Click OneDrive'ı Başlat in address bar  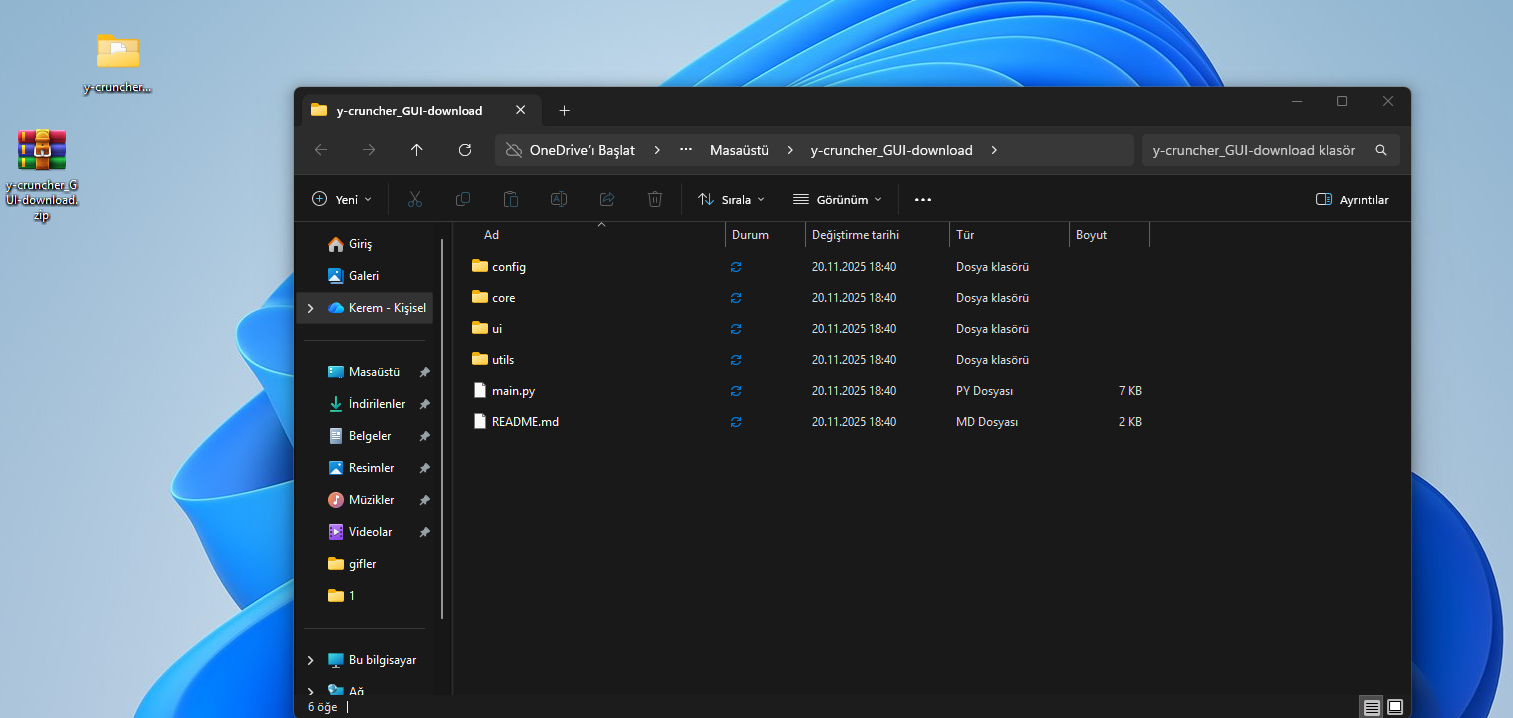[582, 150]
